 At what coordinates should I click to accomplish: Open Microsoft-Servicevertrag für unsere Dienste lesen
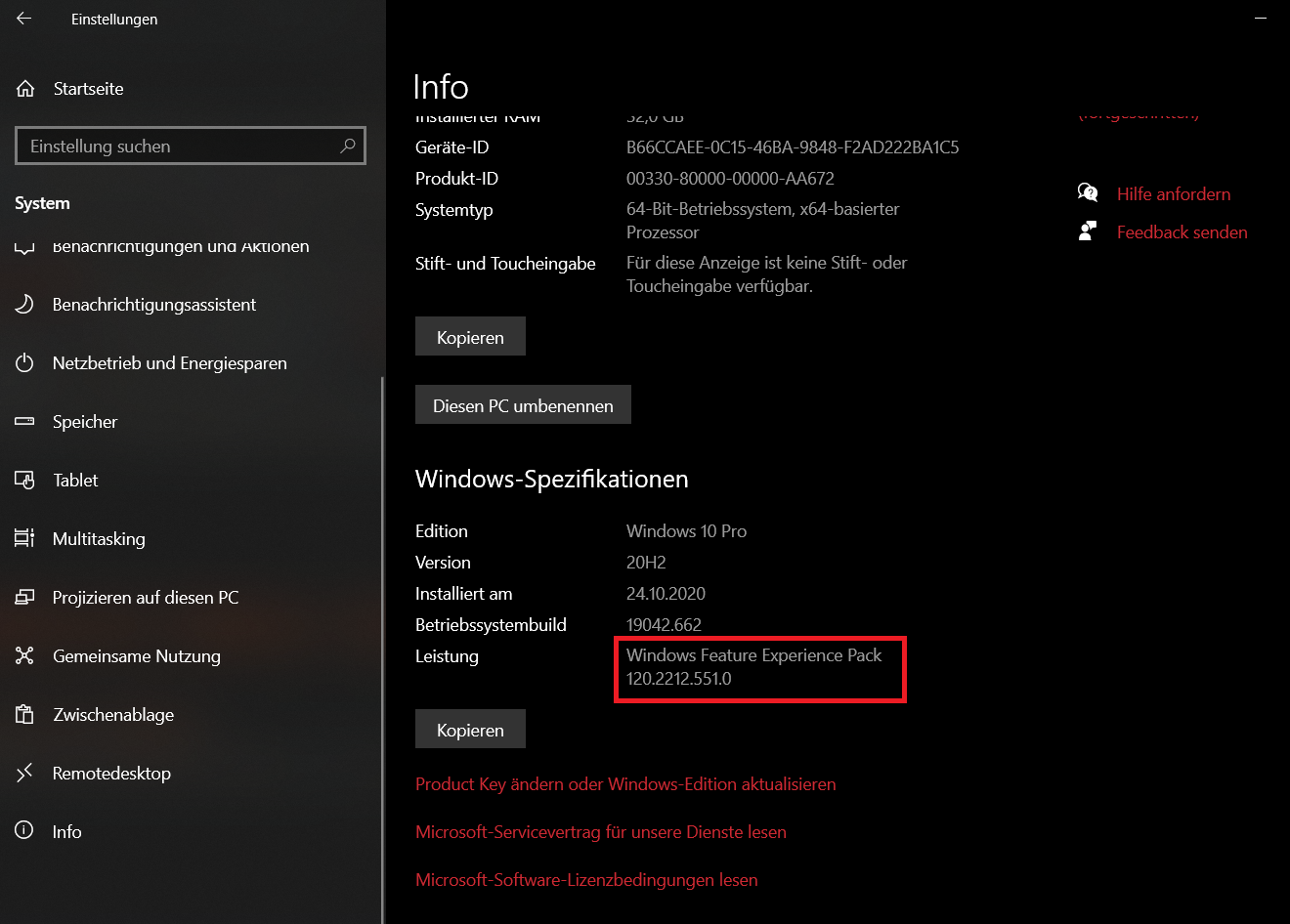(601, 832)
